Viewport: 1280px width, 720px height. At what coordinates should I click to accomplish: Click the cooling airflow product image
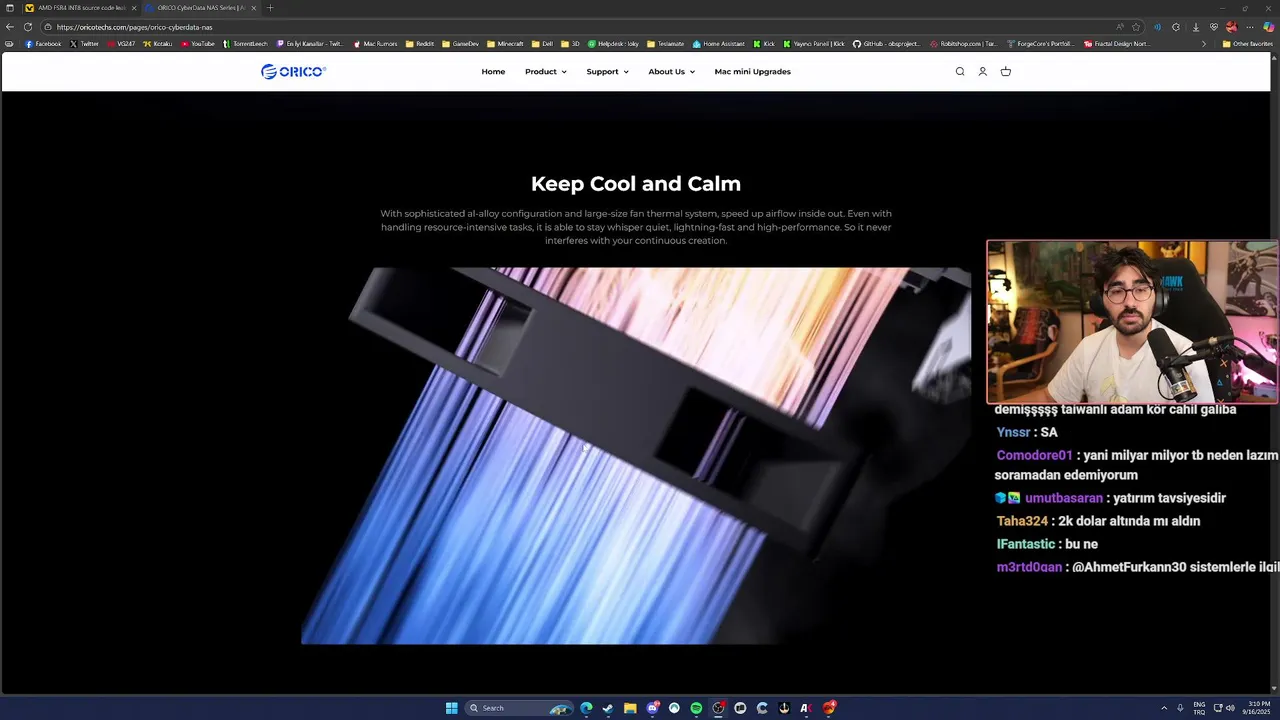pyautogui.click(x=636, y=456)
